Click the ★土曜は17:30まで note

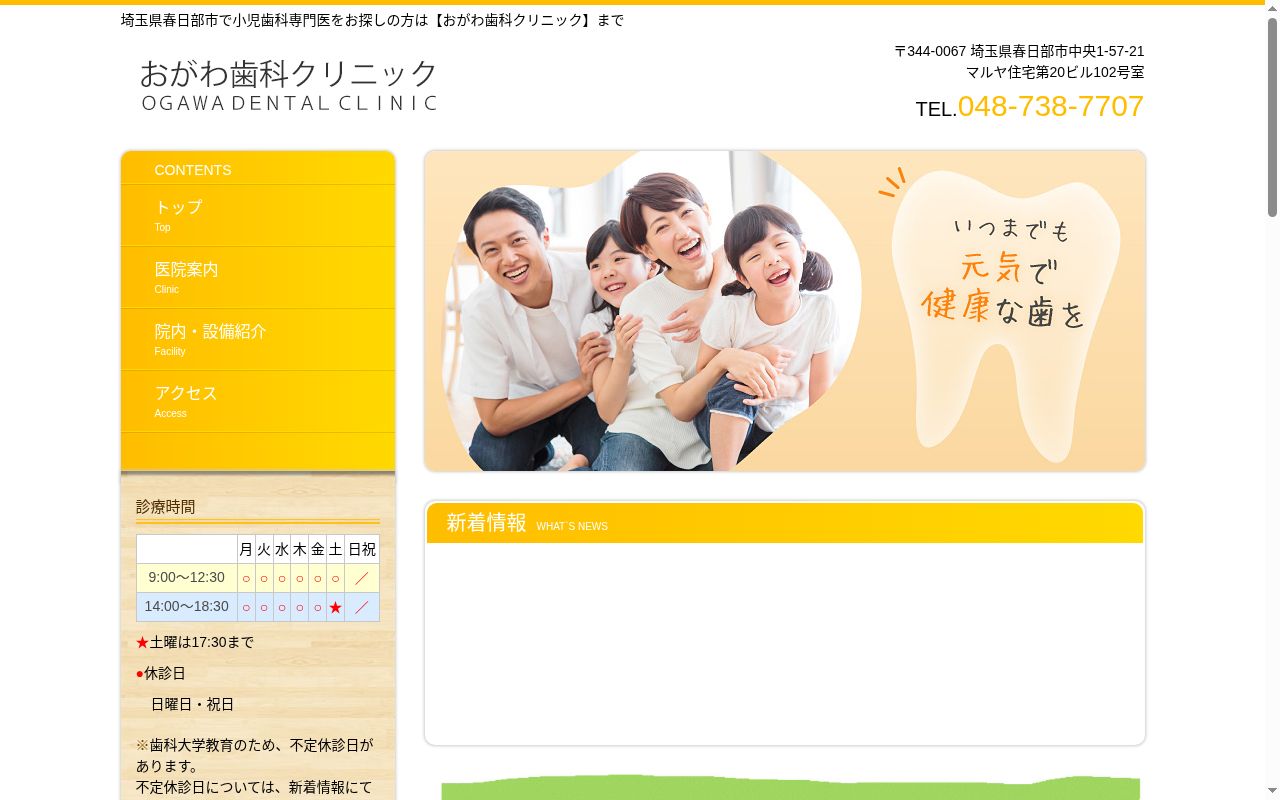point(195,642)
